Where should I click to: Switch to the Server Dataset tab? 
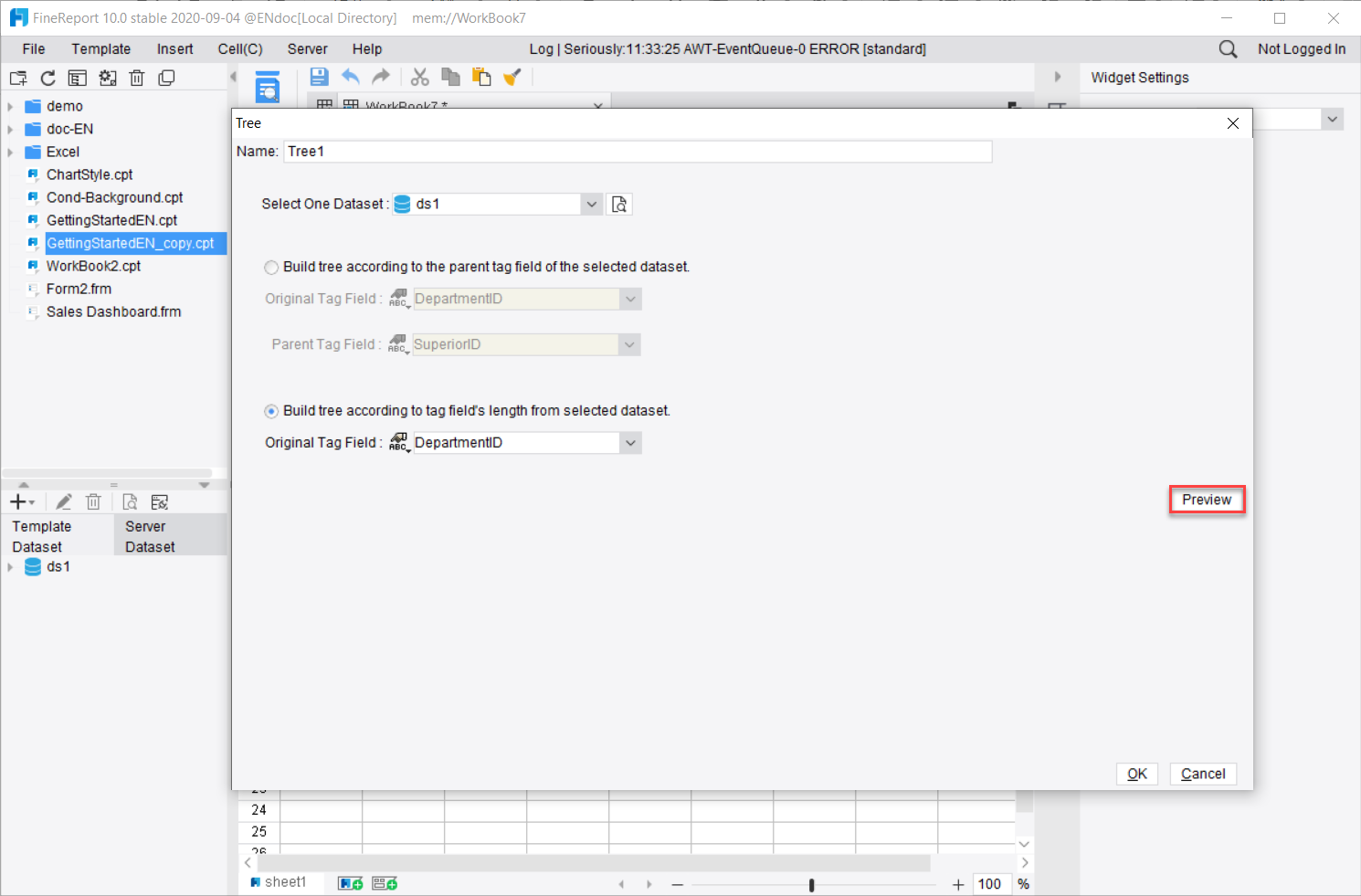click(149, 534)
